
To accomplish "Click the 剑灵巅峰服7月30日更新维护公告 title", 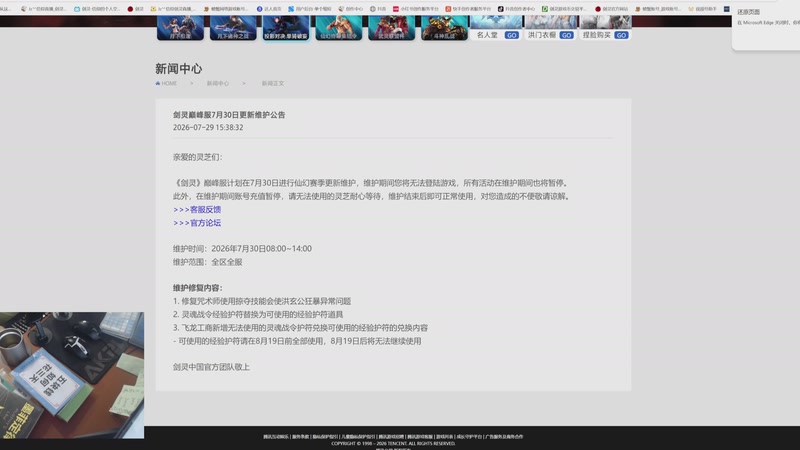I will (x=229, y=115).
